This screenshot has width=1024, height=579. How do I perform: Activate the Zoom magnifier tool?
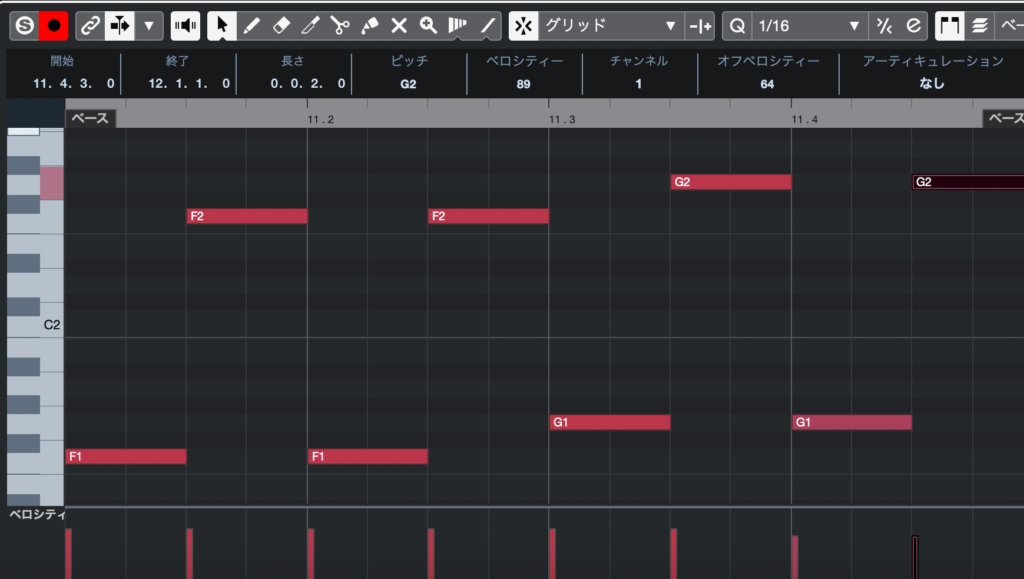[x=428, y=25]
